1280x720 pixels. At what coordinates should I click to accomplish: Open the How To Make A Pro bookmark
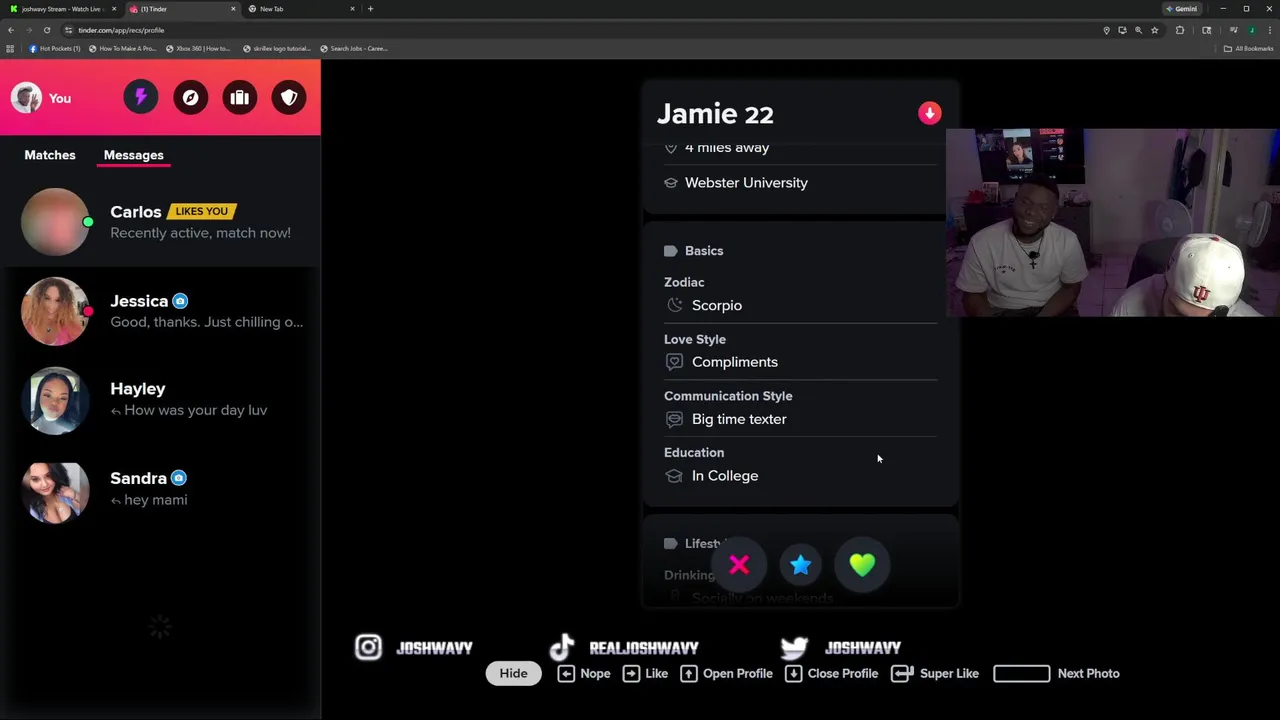point(123,48)
